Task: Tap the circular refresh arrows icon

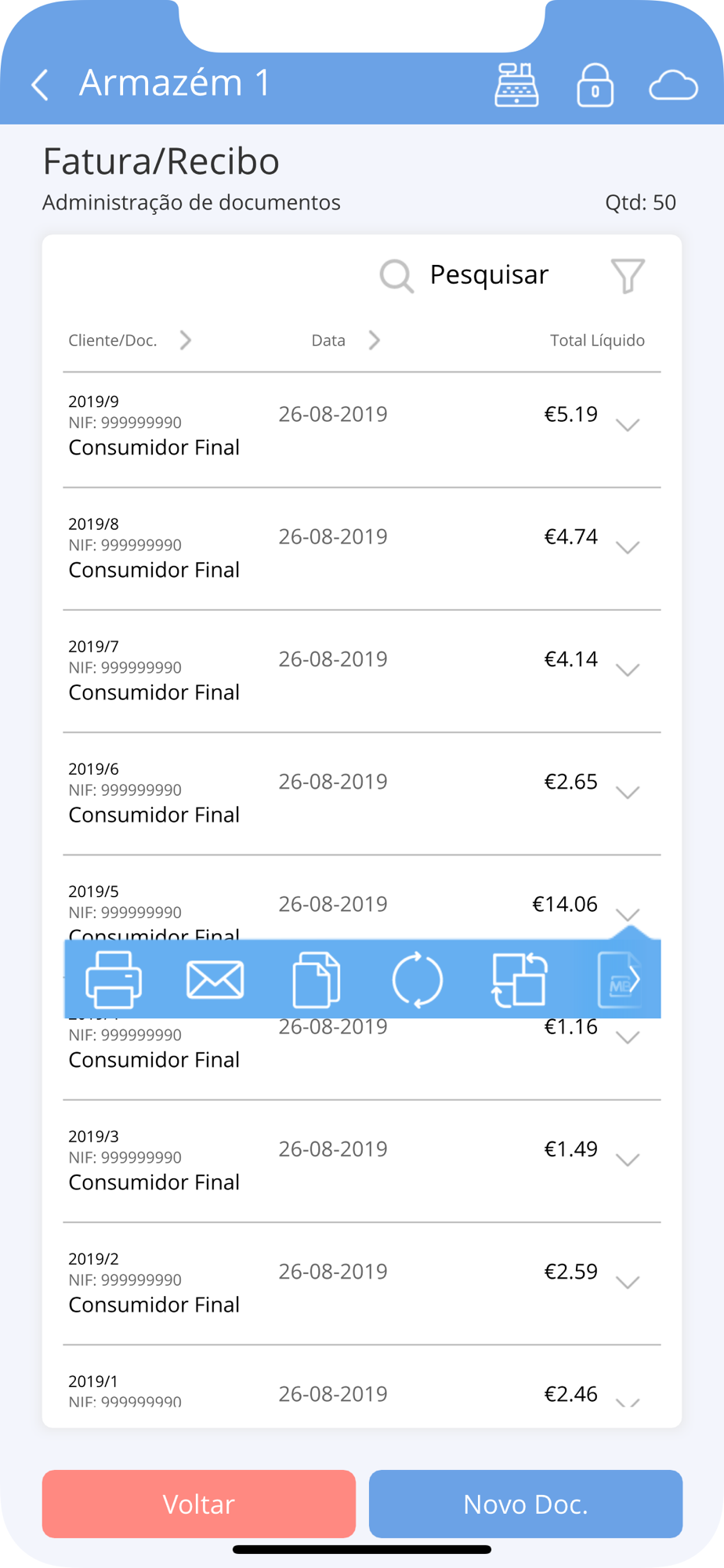Action: 418,979
